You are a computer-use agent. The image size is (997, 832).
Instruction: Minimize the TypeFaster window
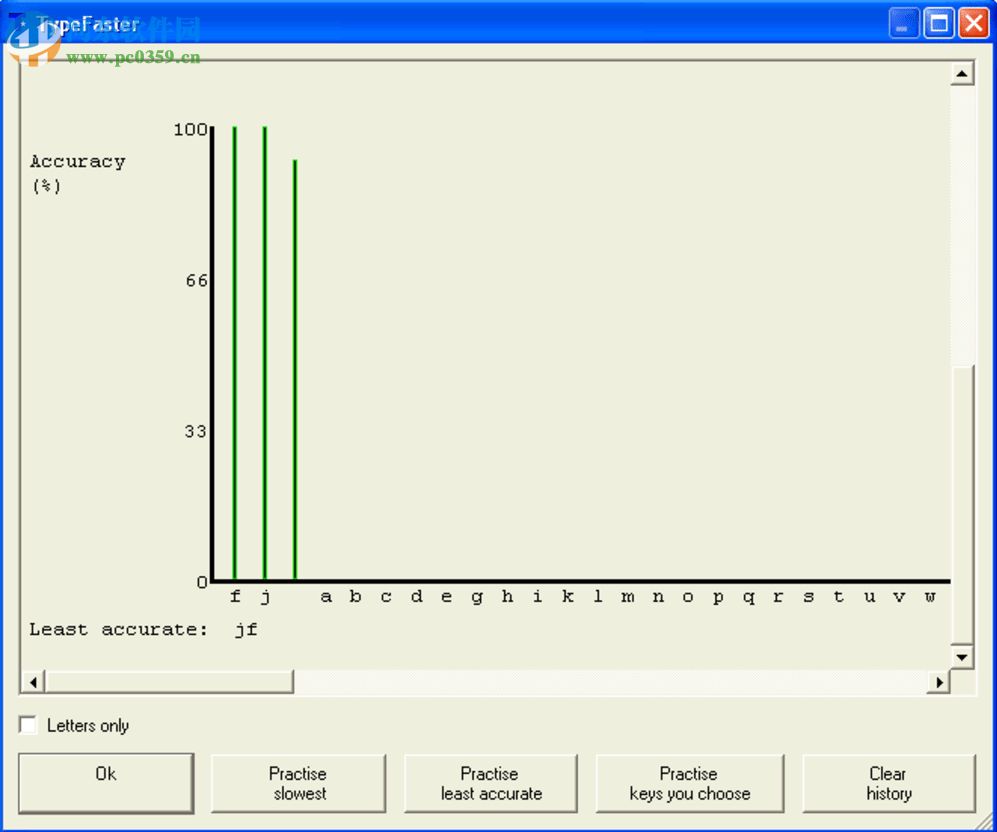click(x=904, y=24)
